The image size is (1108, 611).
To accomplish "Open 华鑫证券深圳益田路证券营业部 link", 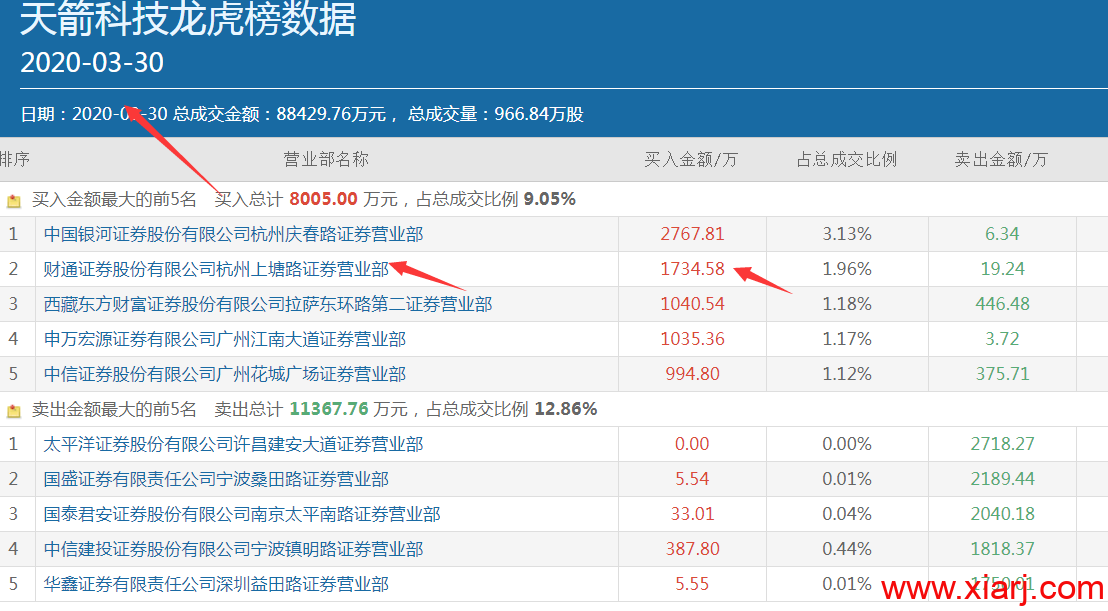I will tap(216, 583).
